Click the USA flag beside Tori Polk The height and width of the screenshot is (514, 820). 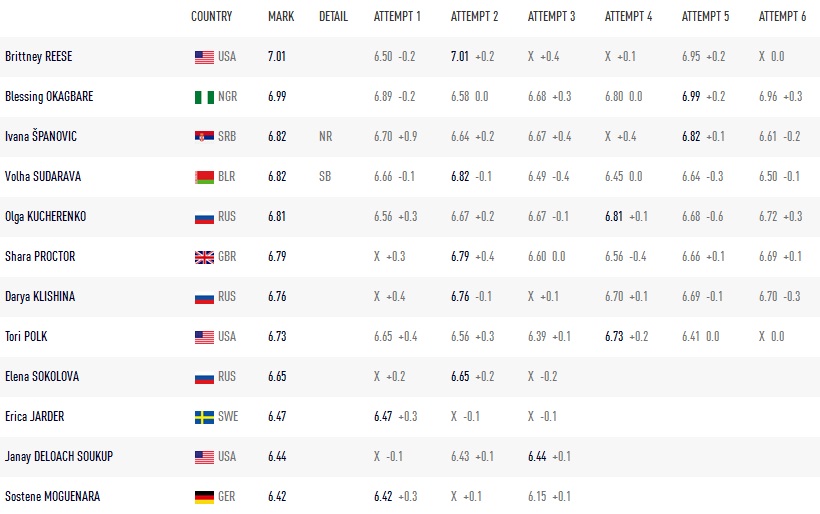[204, 337]
